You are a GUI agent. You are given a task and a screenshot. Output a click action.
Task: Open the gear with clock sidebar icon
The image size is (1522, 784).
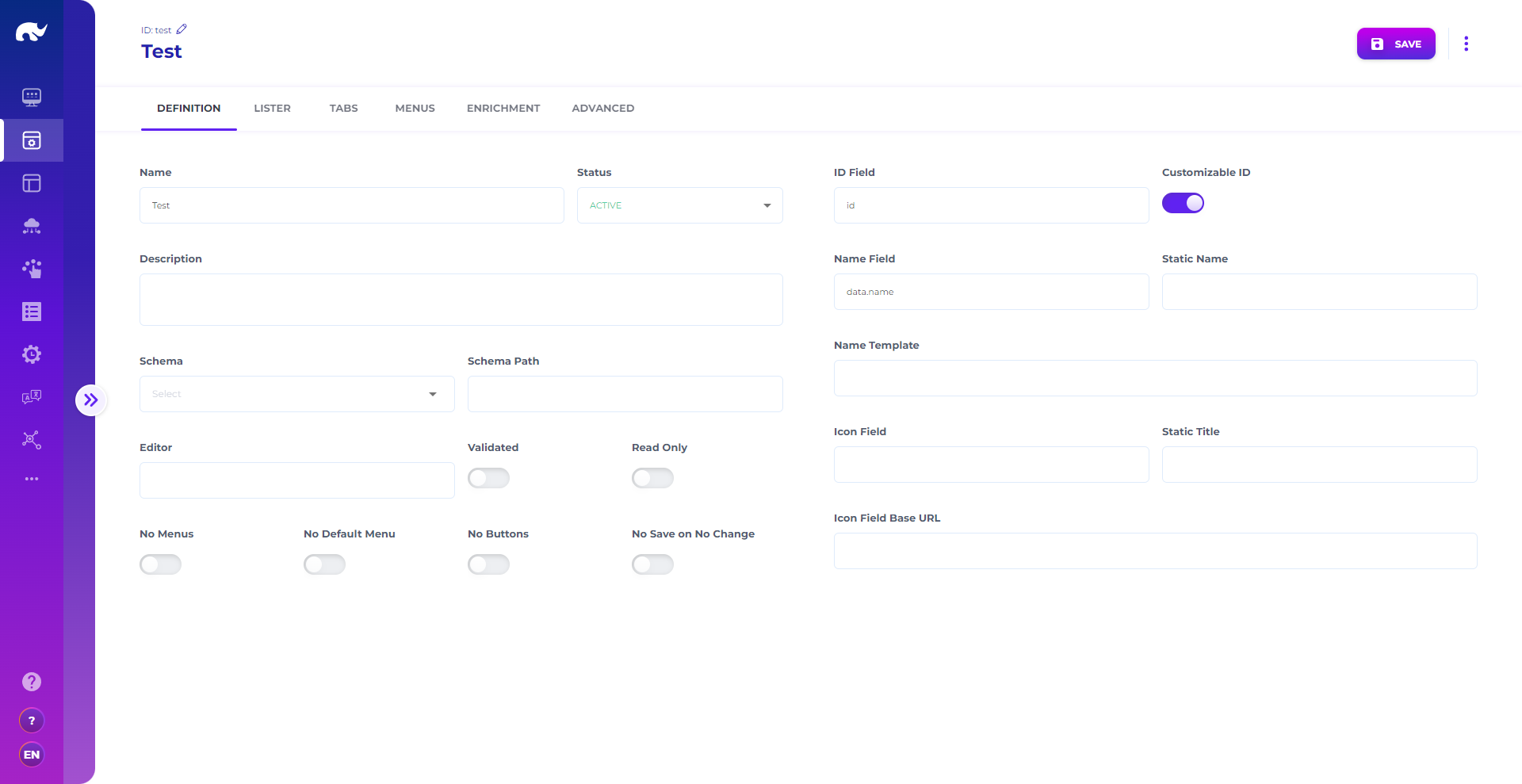[32, 354]
